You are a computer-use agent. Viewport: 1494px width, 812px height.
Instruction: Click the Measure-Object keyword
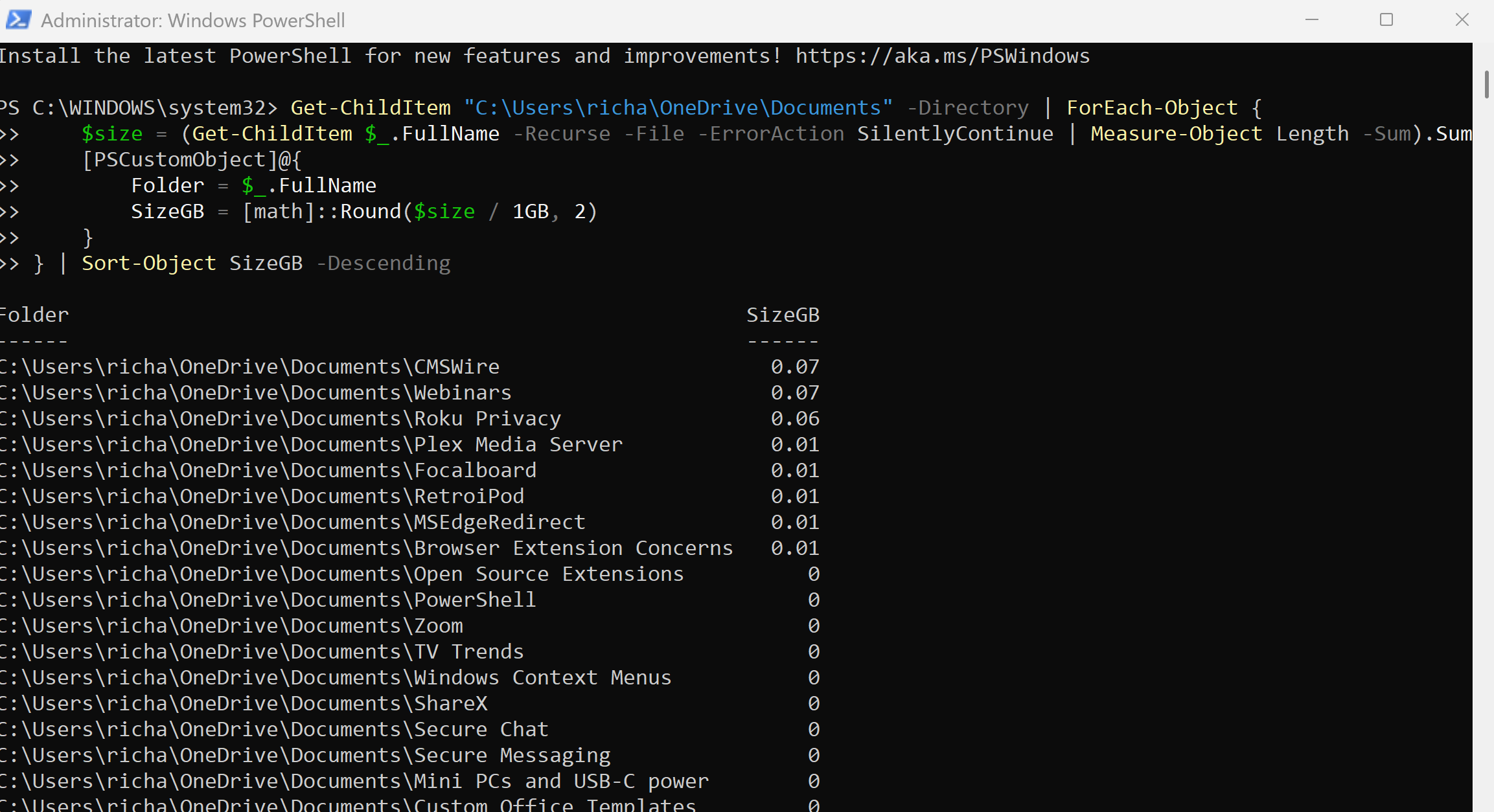pyautogui.click(x=1177, y=134)
